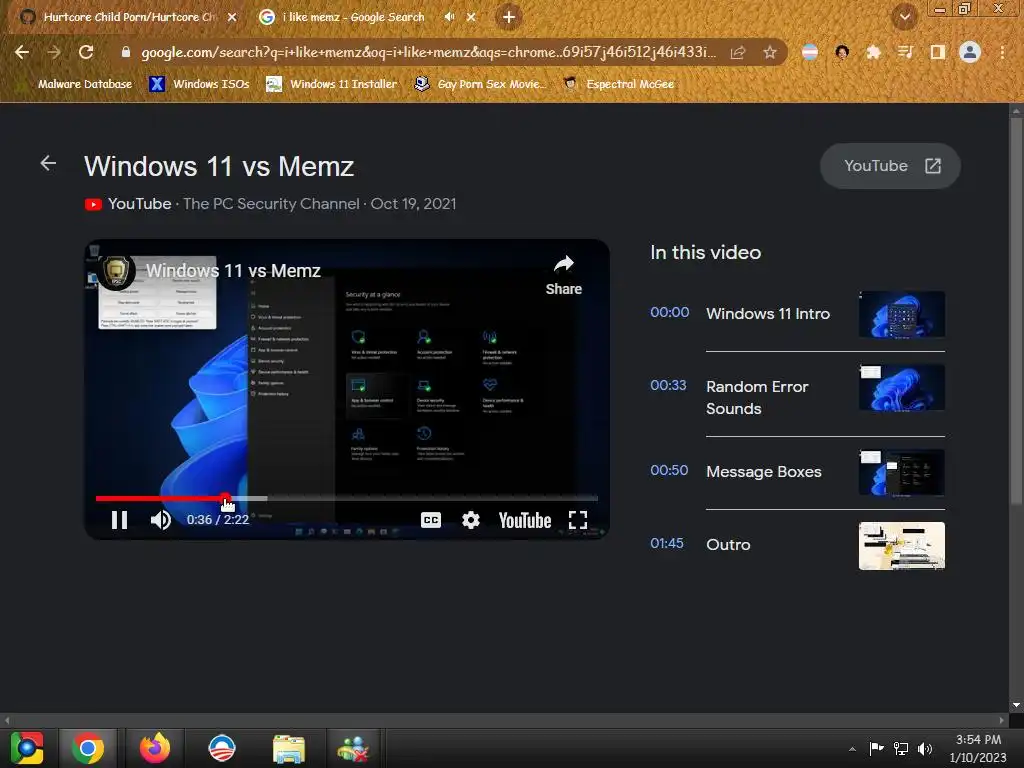Open network status tray icon
This screenshot has width=1024, height=768.
pos(901,748)
